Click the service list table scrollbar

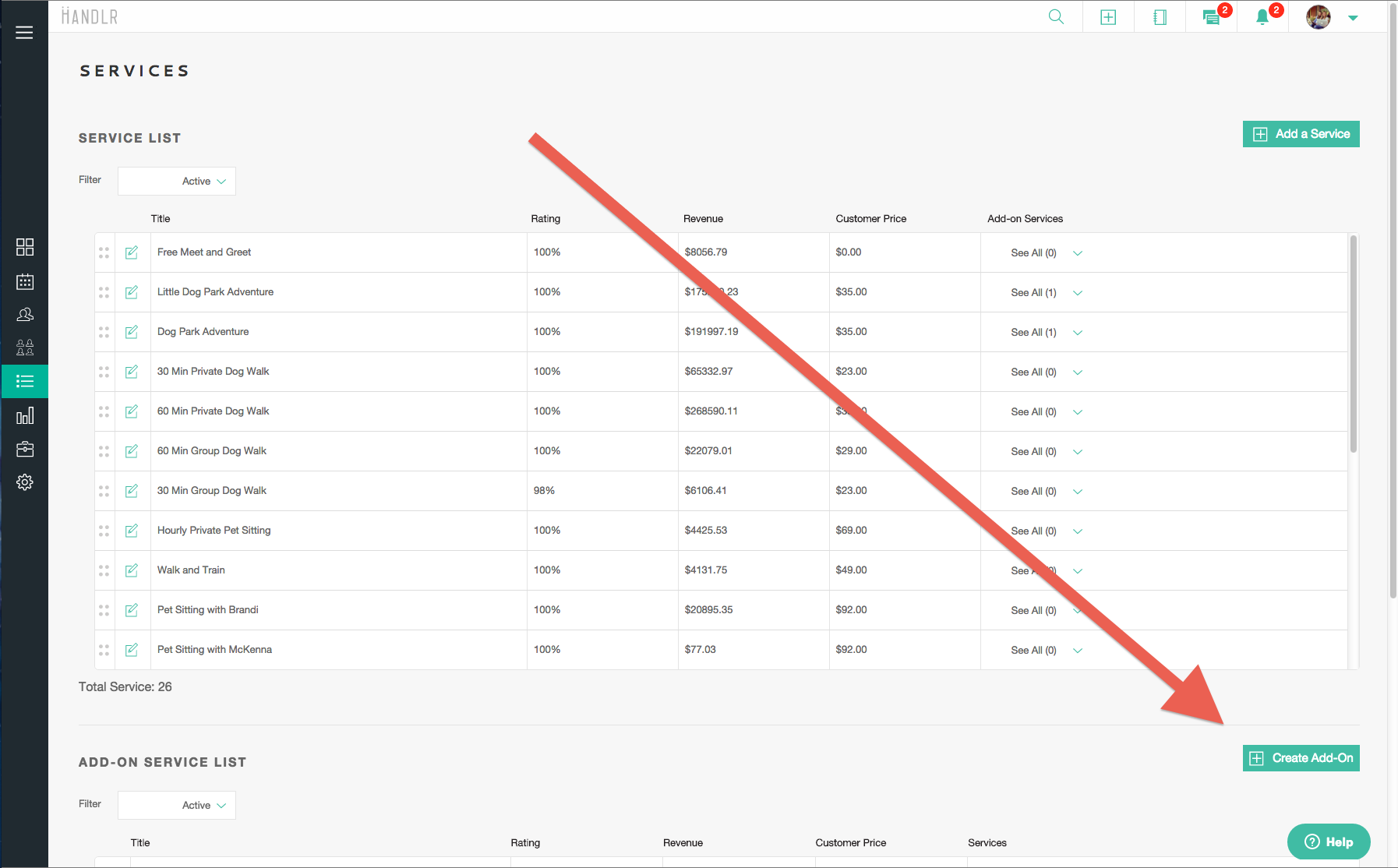1354,343
